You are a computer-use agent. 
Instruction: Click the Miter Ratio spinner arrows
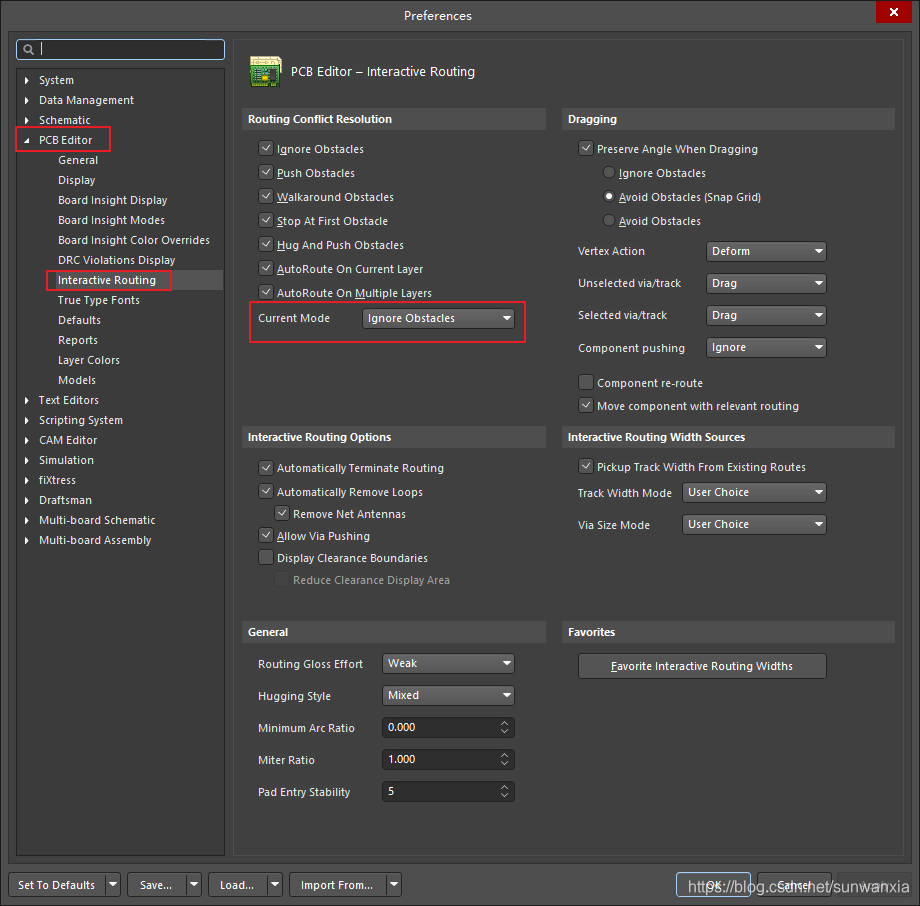pos(505,759)
